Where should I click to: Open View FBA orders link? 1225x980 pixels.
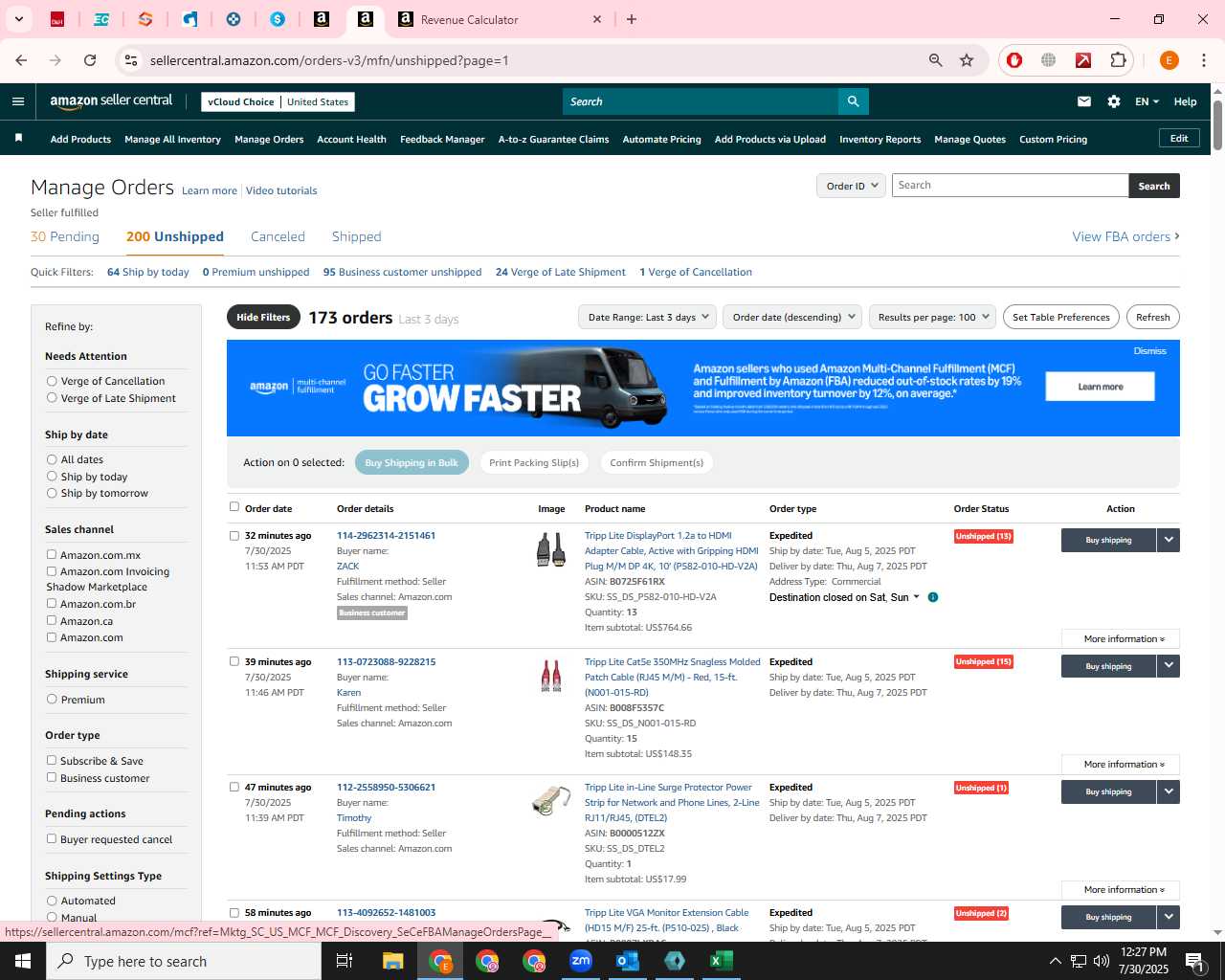click(x=1125, y=236)
